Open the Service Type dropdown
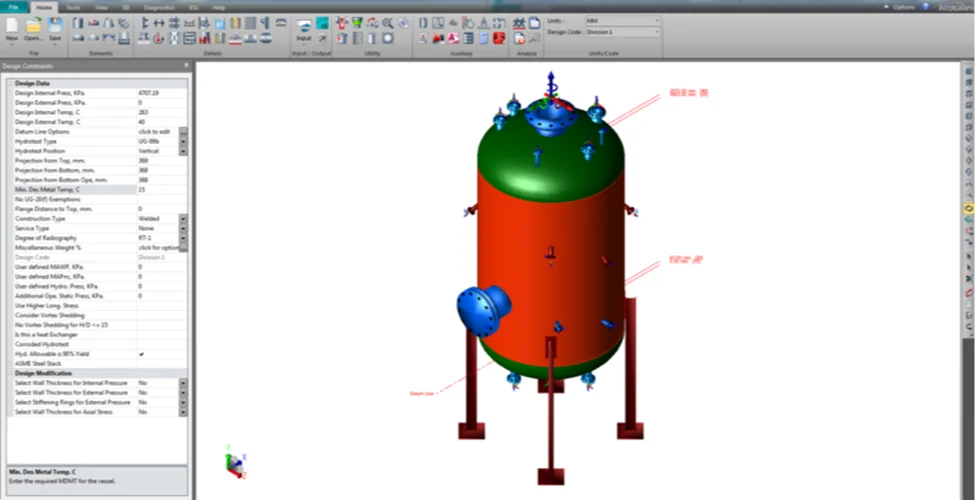The height and width of the screenshot is (500, 975). [x=183, y=228]
